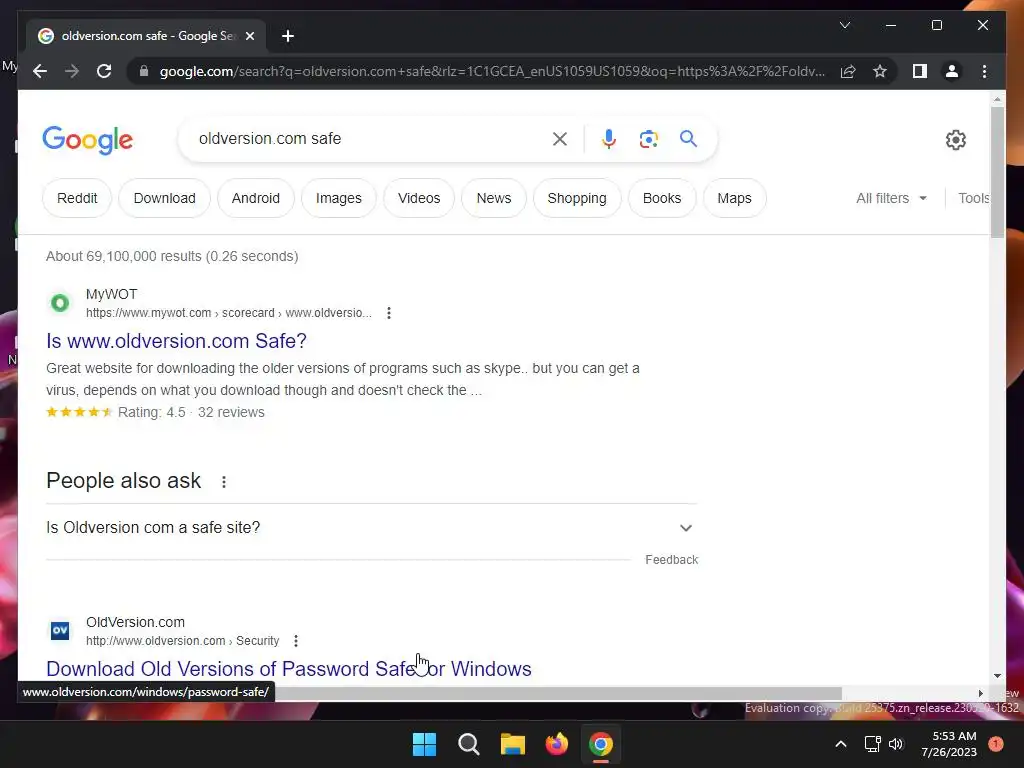The image size is (1024, 768).
Task: Open Download Old Versions of Password Safe link
Action: (x=289, y=669)
